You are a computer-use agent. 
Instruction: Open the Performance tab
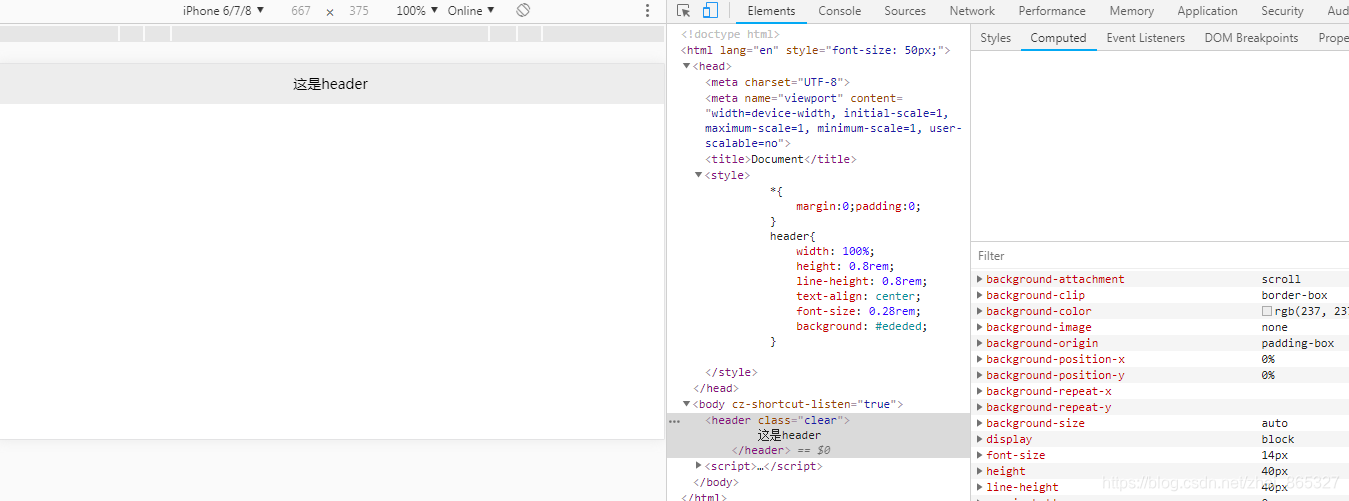tap(1052, 11)
